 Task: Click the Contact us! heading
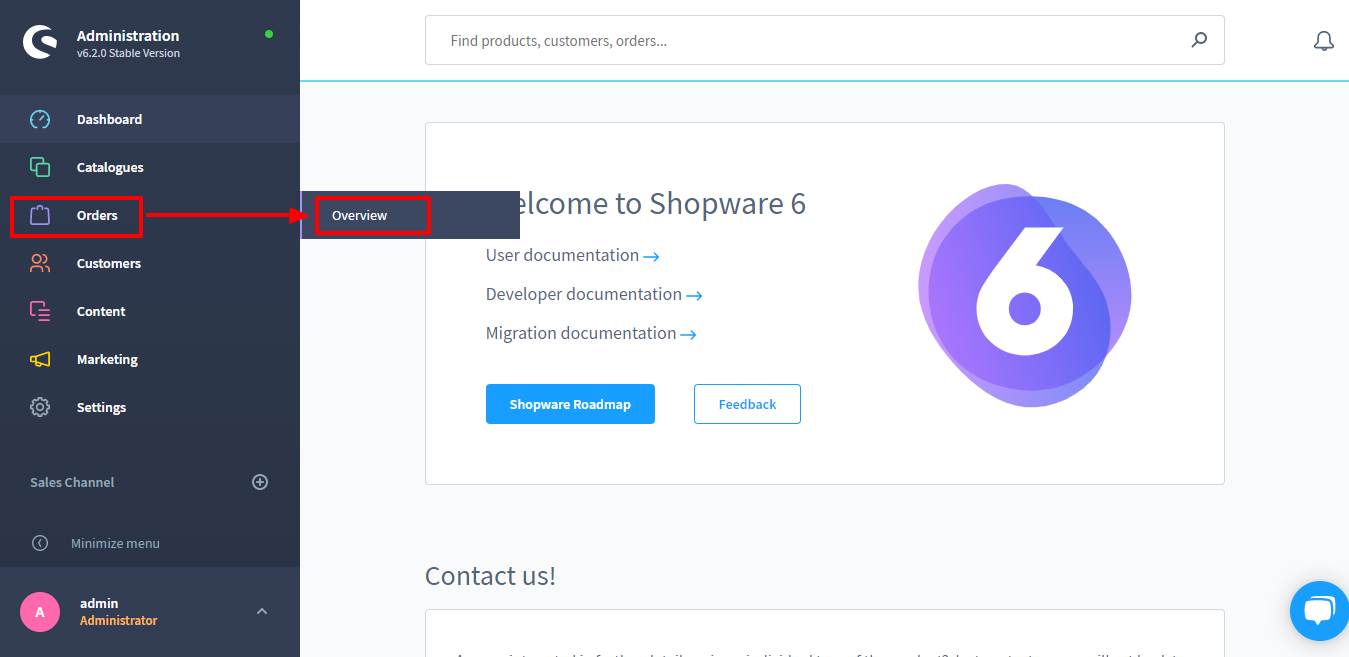pos(490,576)
